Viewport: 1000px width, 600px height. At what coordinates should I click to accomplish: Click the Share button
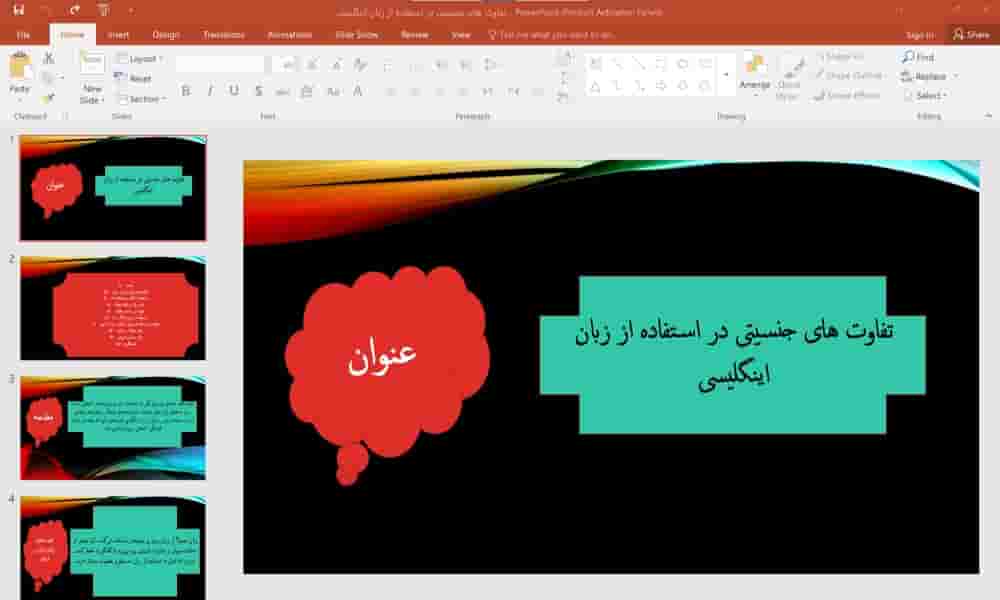[x=970, y=34]
